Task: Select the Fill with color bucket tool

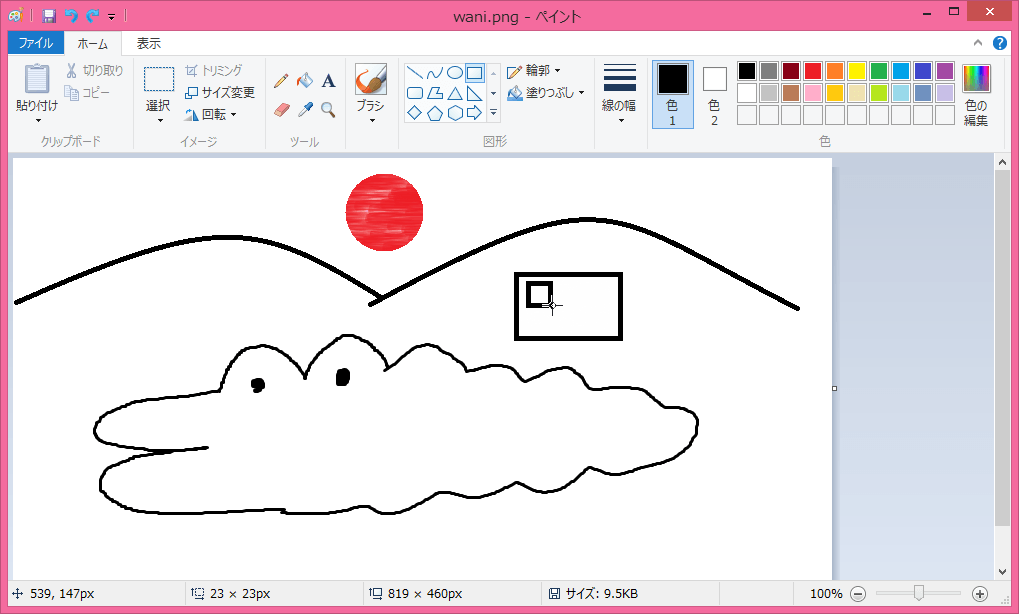Action: click(x=305, y=81)
